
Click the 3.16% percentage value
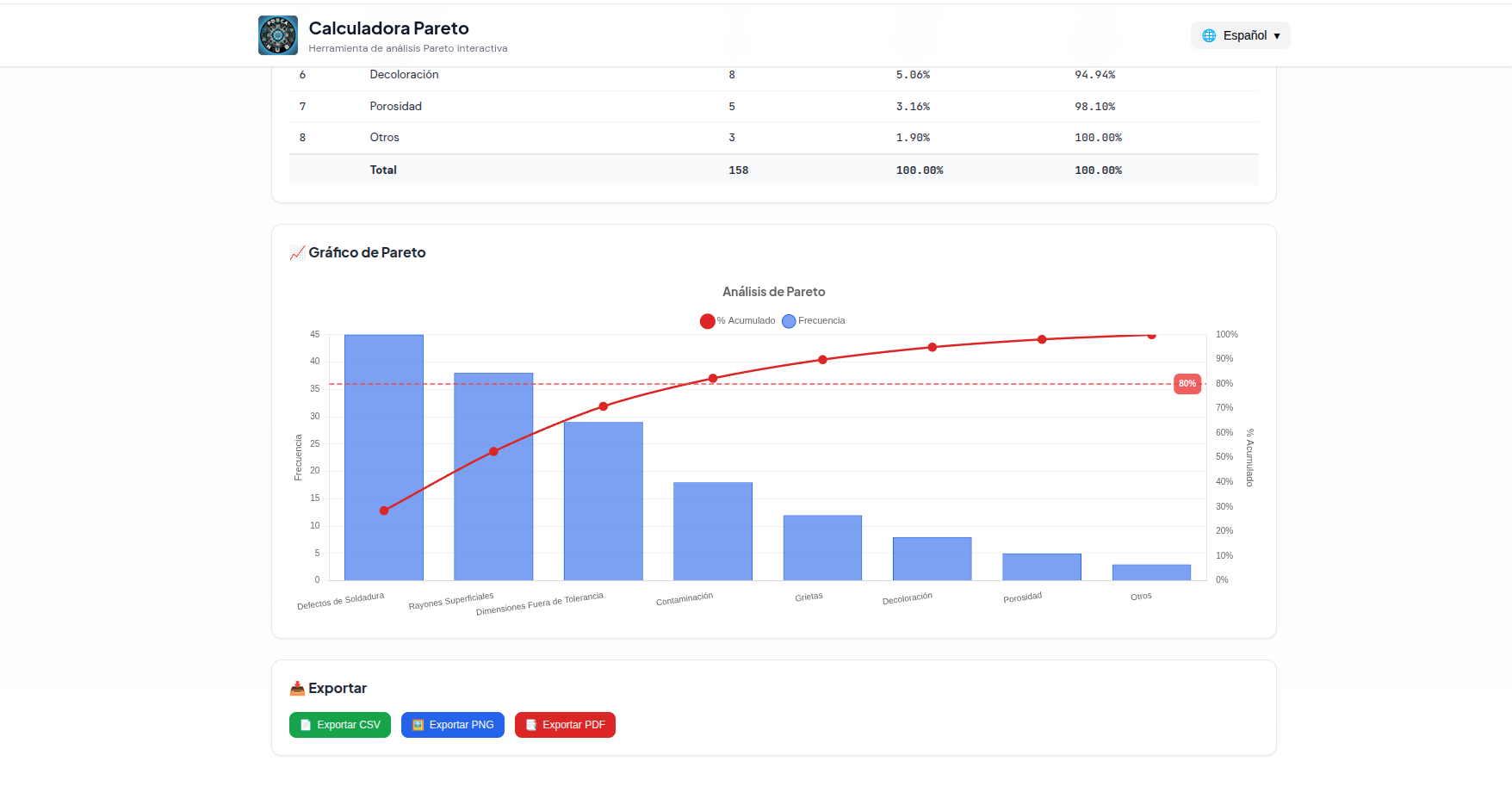(x=913, y=107)
